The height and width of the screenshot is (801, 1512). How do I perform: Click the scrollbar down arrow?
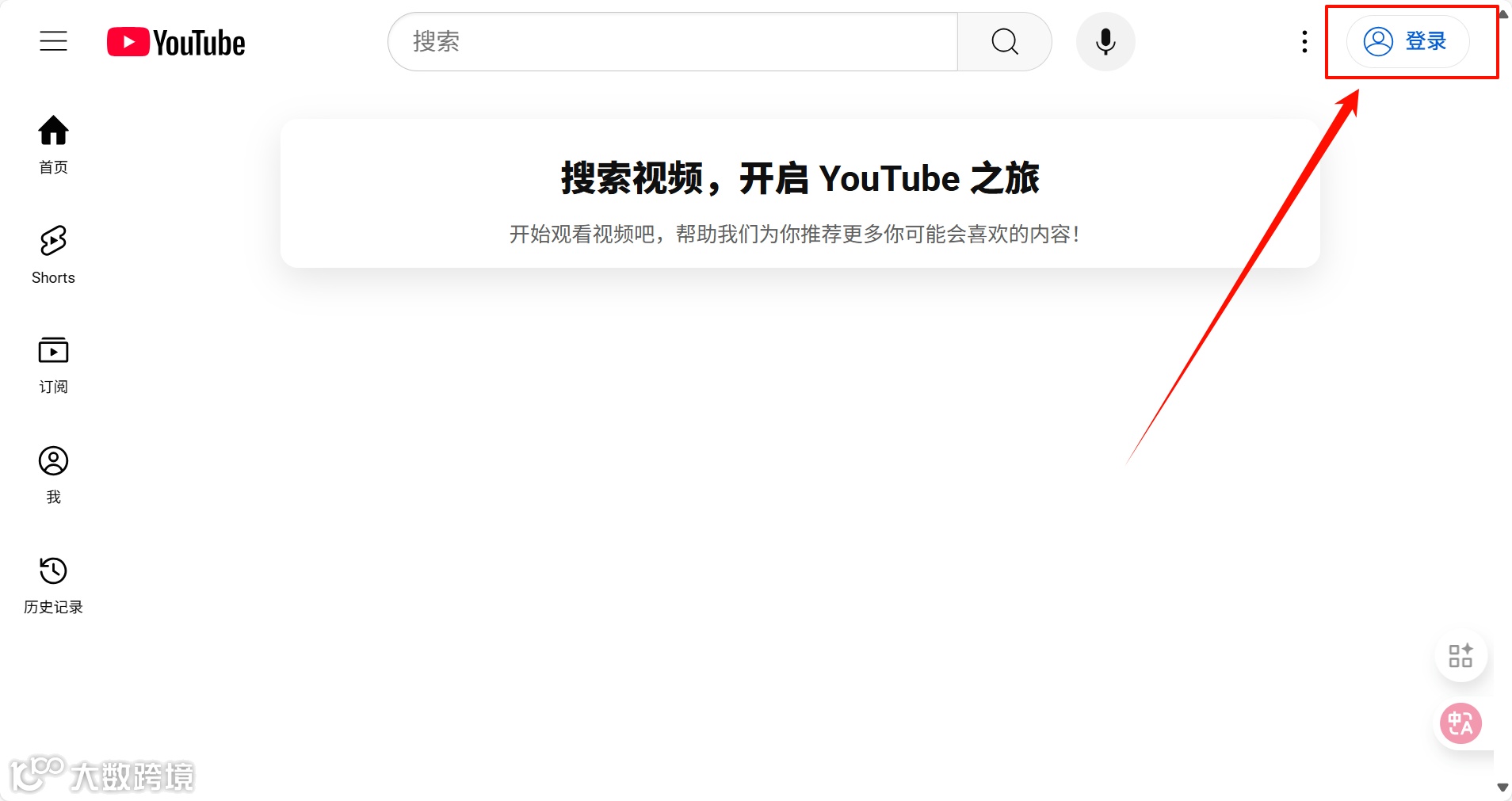click(1502, 788)
